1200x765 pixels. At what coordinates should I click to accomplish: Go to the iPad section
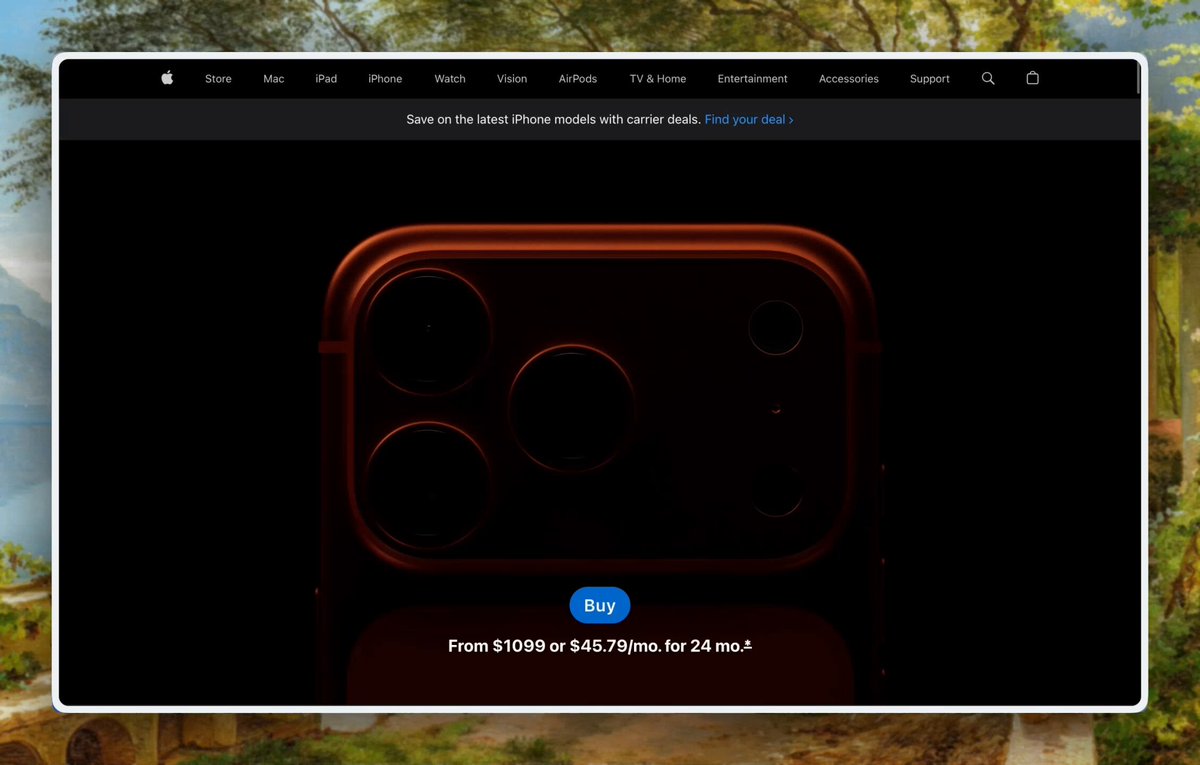326,79
